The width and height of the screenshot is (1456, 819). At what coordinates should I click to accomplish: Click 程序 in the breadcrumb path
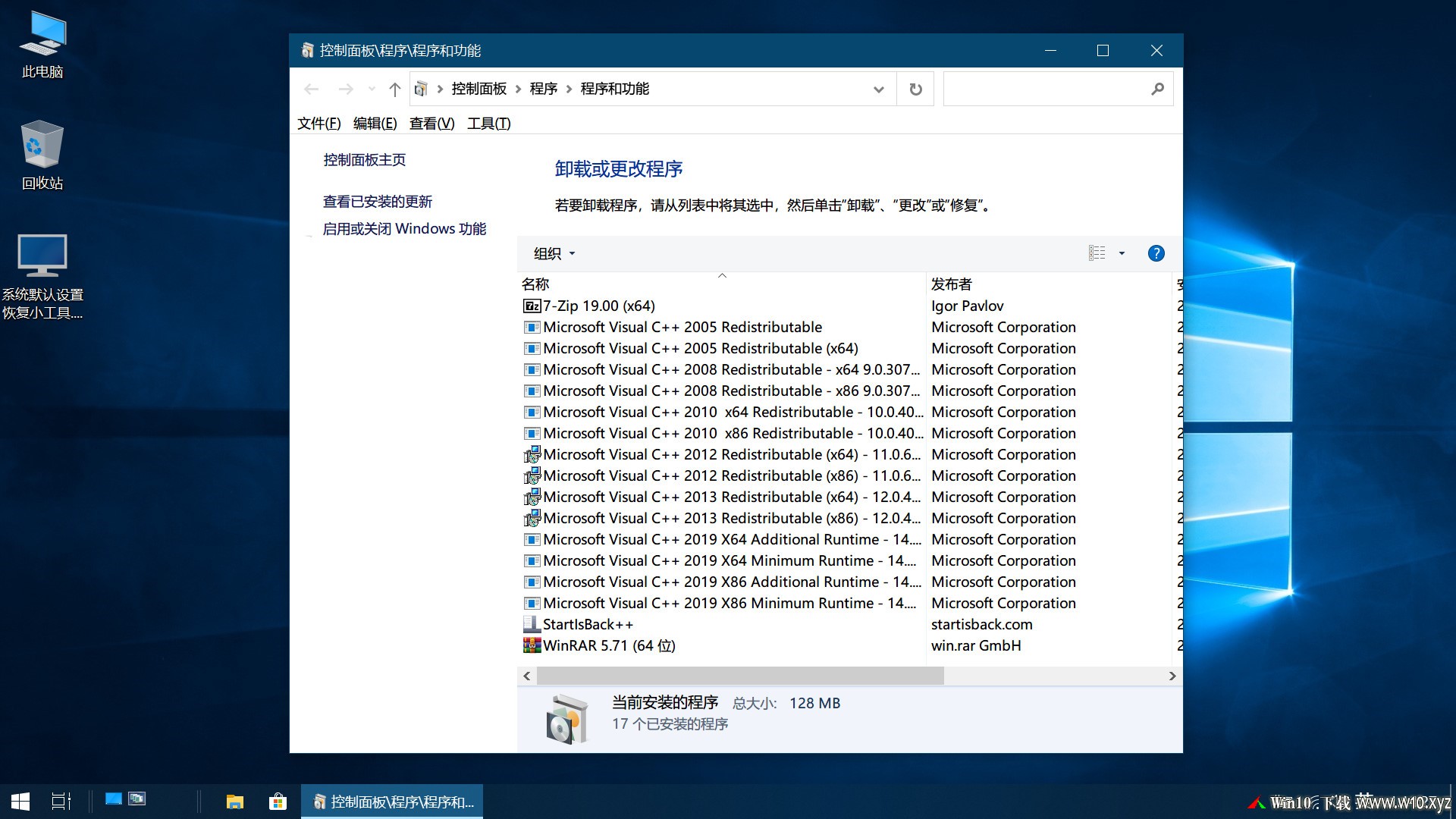pos(544,89)
